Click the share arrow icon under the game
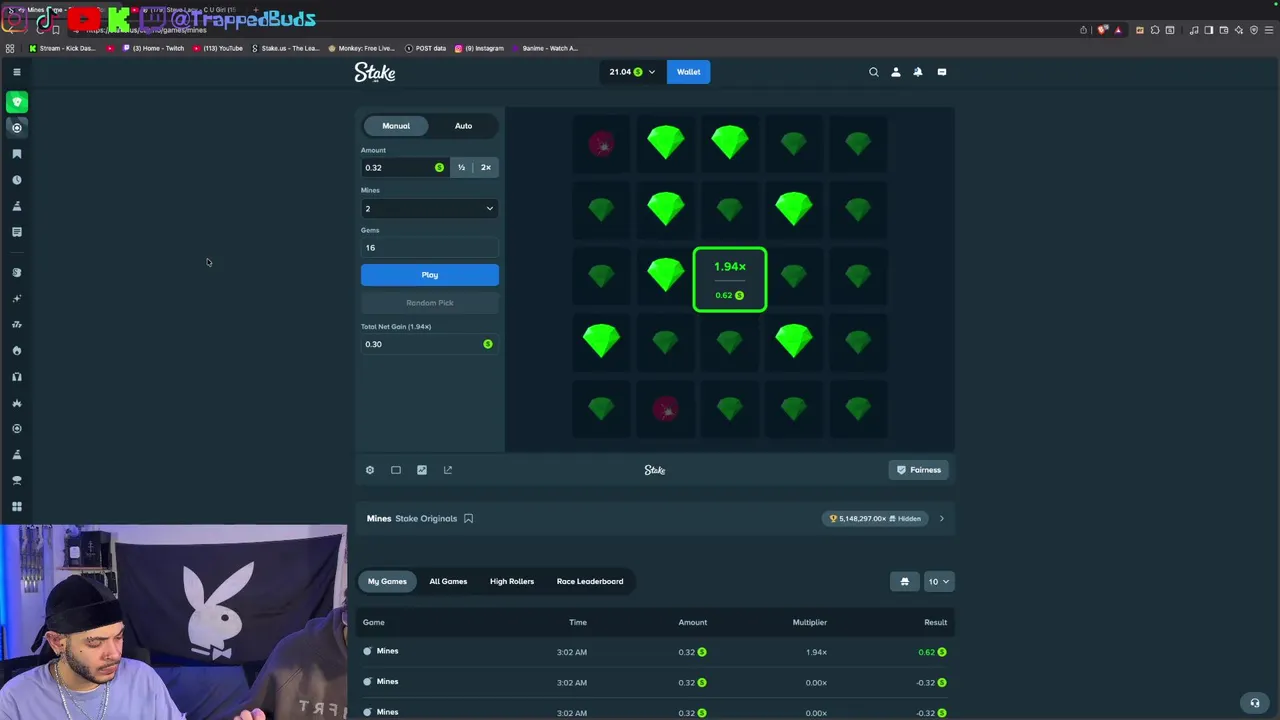Image resolution: width=1280 pixels, height=720 pixels. pos(448,470)
